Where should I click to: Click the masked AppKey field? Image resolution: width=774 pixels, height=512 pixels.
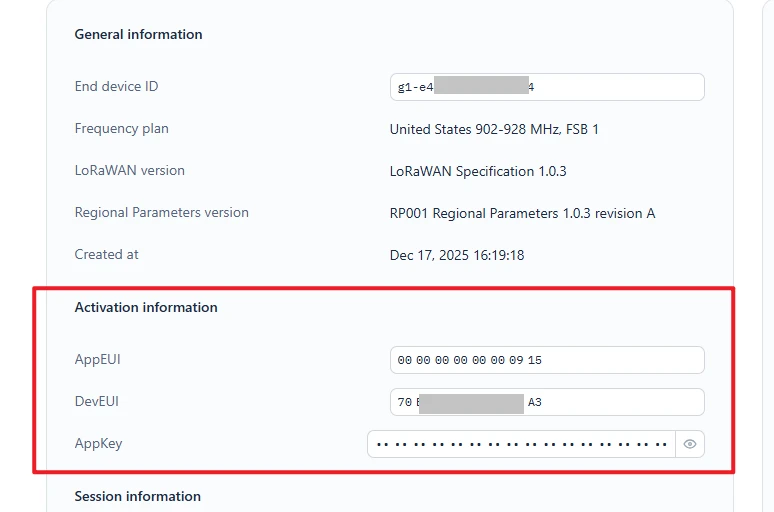(520, 444)
